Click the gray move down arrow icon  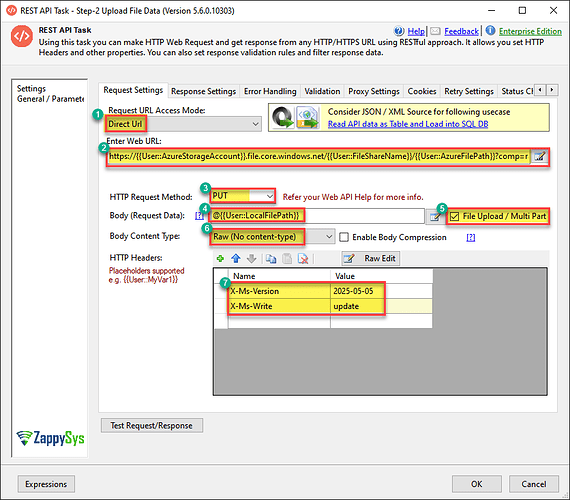pyautogui.click(x=252, y=259)
